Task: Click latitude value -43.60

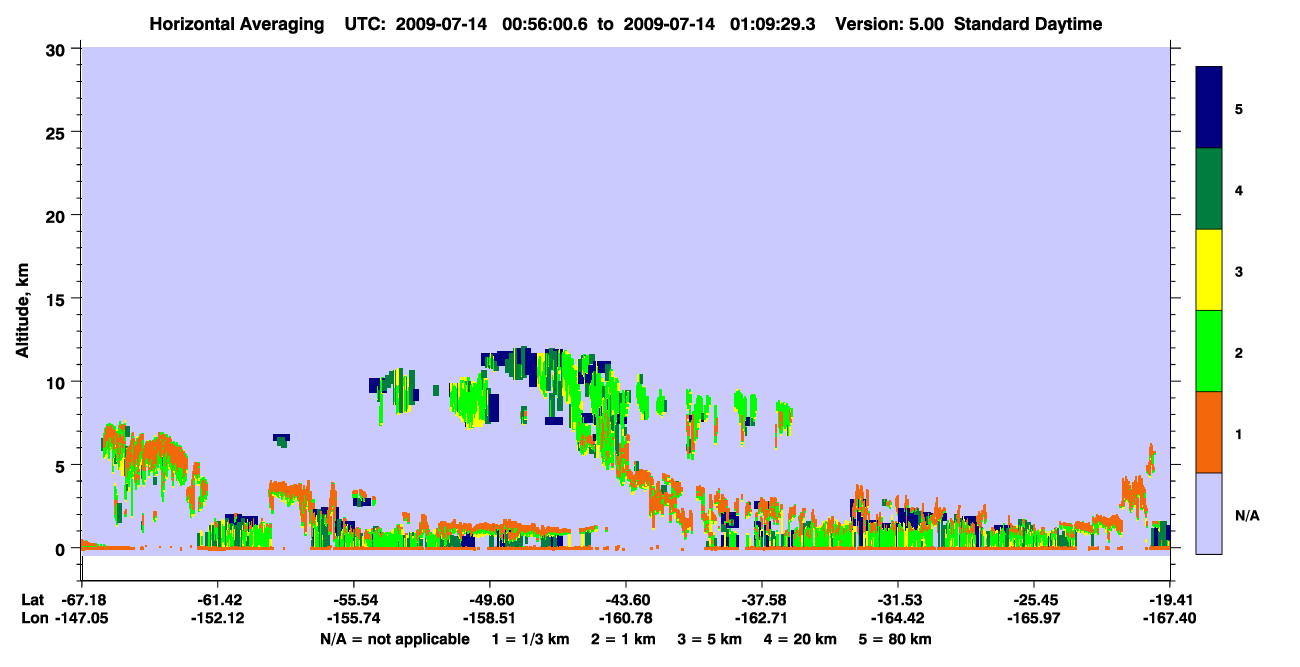Action: pyautogui.click(x=625, y=600)
